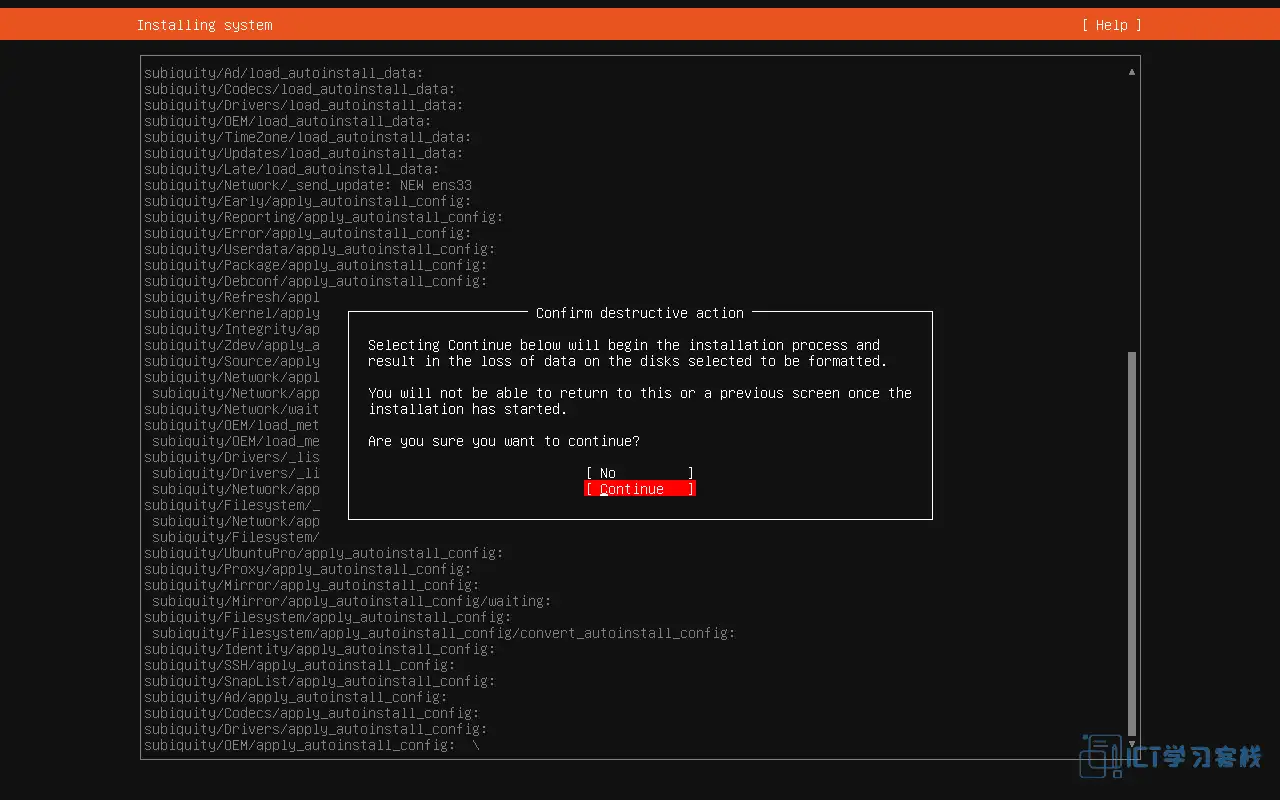Select log line "subiquity/UbuntuPro/apply_autoinstall_config:"
This screenshot has height=800, width=1280.
[x=324, y=553]
